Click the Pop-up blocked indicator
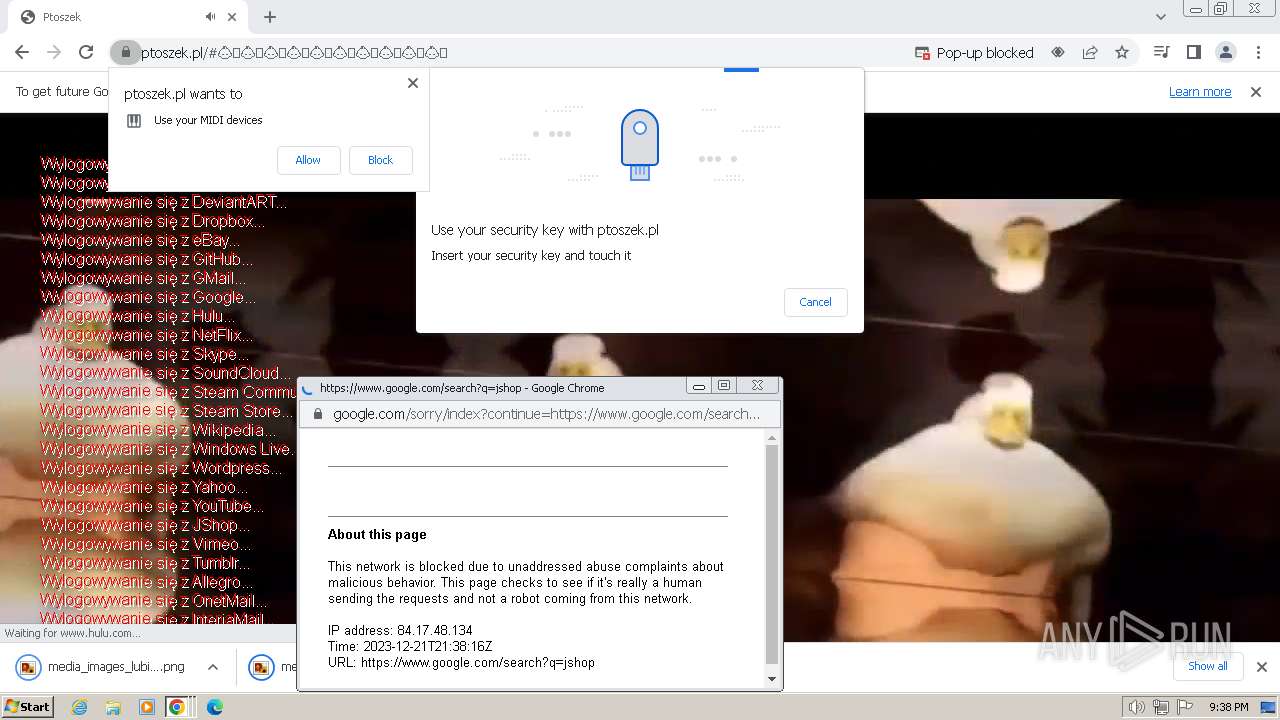This screenshot has height=720, width=1280. [x=975, y=53]
